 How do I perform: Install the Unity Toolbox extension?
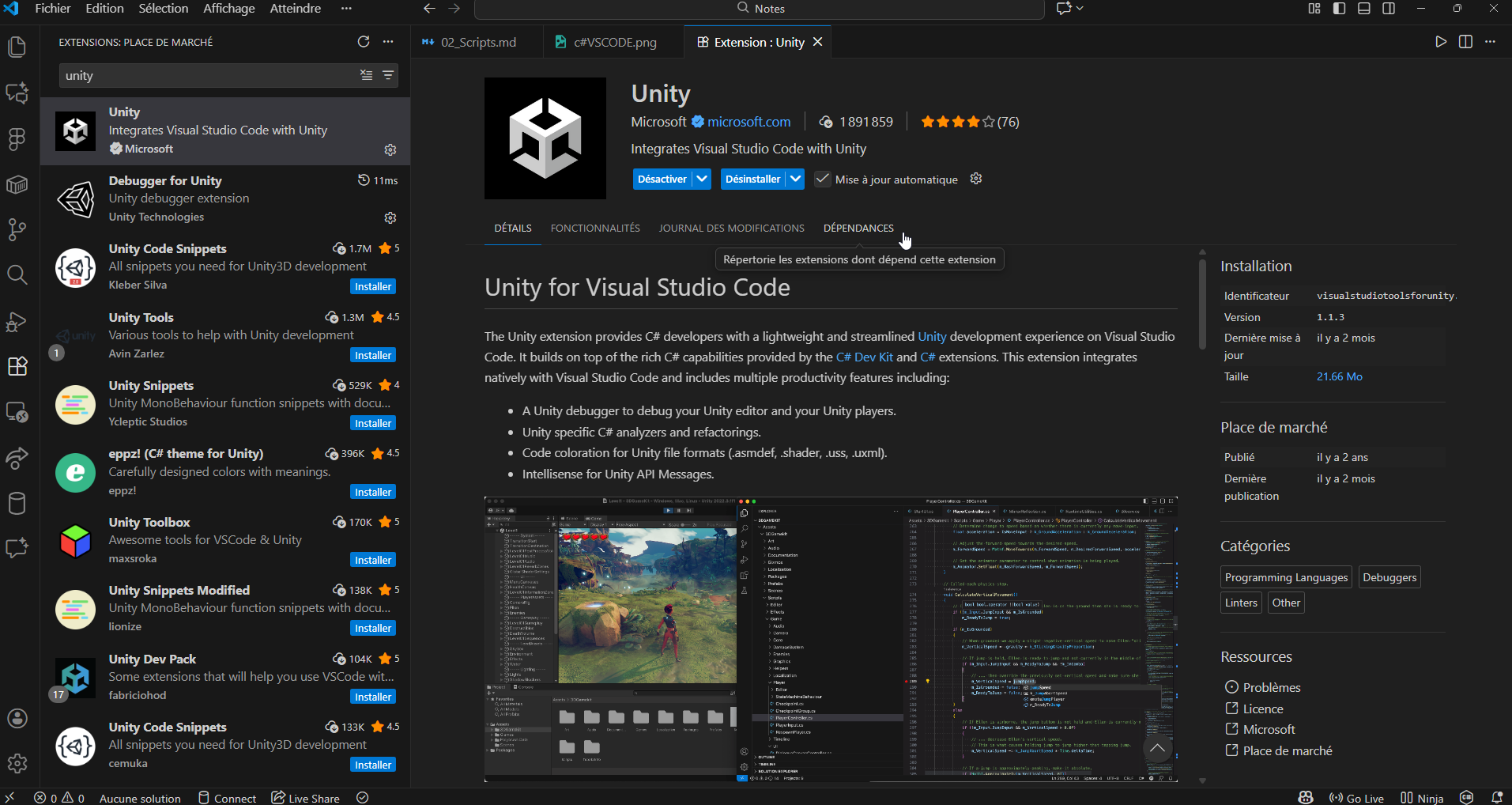click(x=373, y=560)
